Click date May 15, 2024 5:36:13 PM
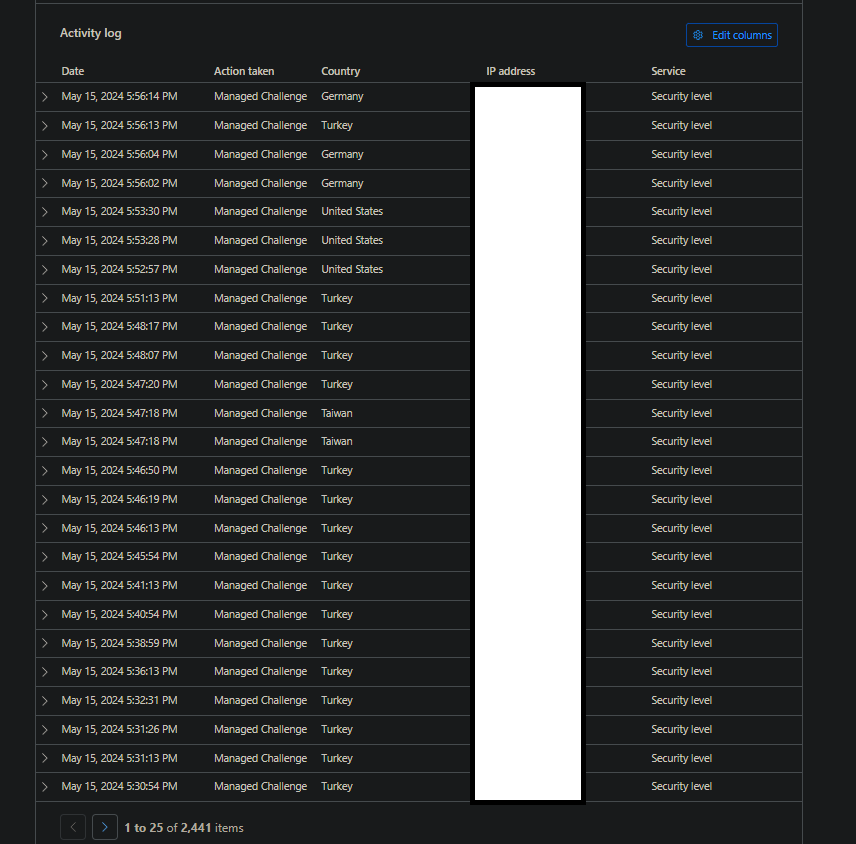This screenshot has width=856, height=844. pyautogui.click(x=120, y=671)
